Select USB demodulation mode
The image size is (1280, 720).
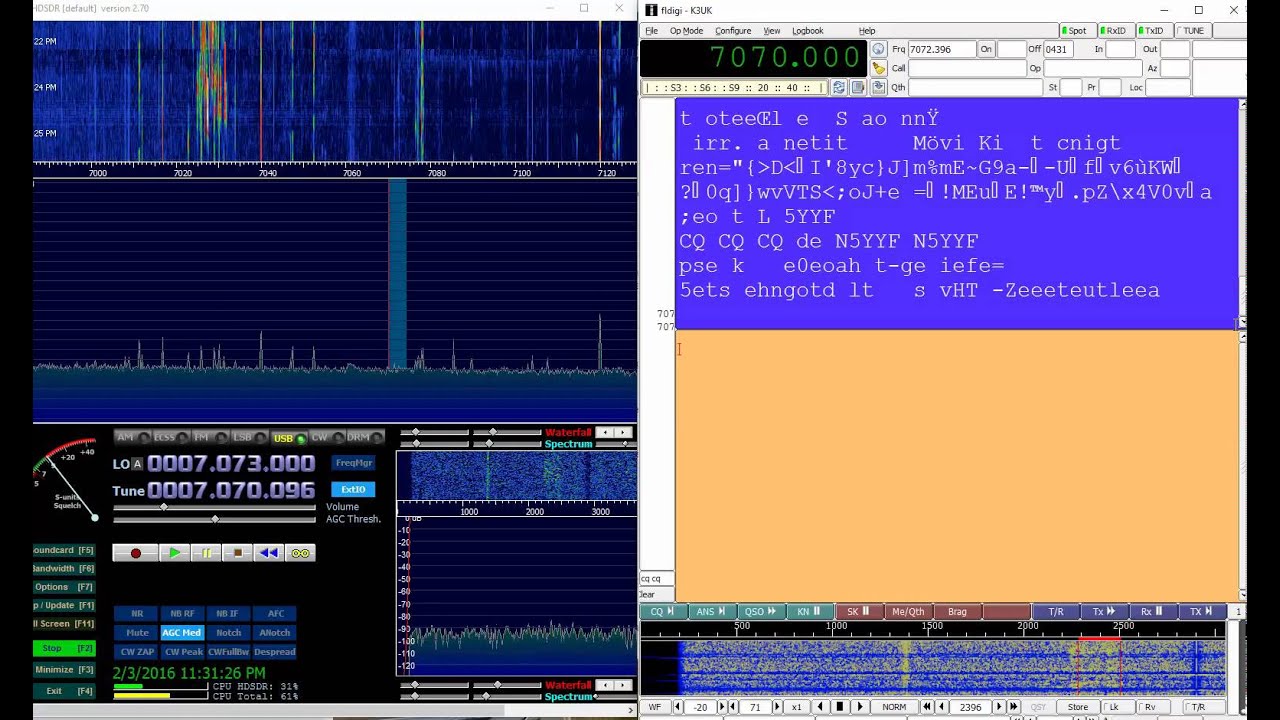point(288,437)
